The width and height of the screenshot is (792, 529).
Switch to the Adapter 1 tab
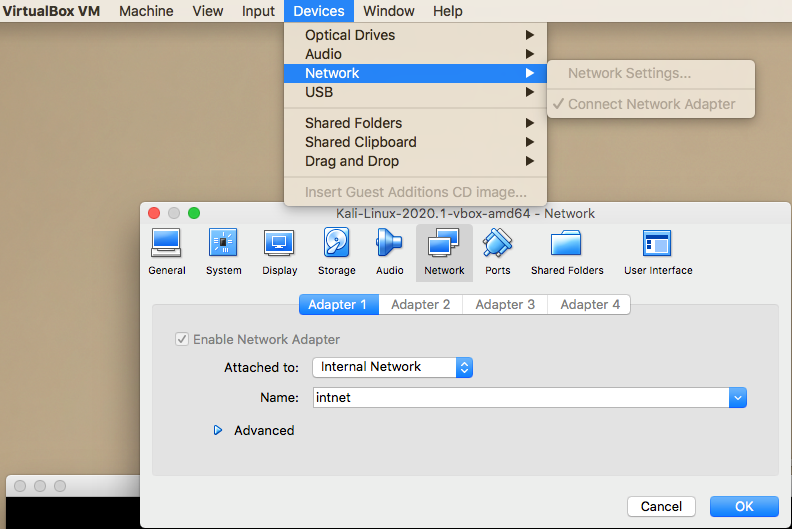coord(338,305)
